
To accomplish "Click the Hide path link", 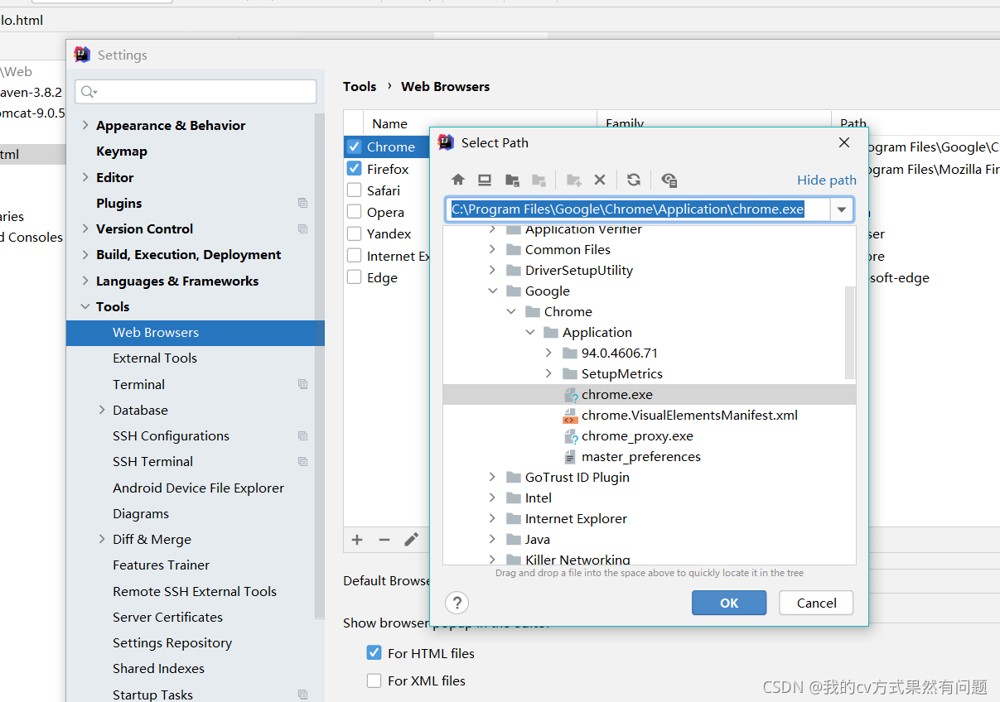I will (826, 180).
